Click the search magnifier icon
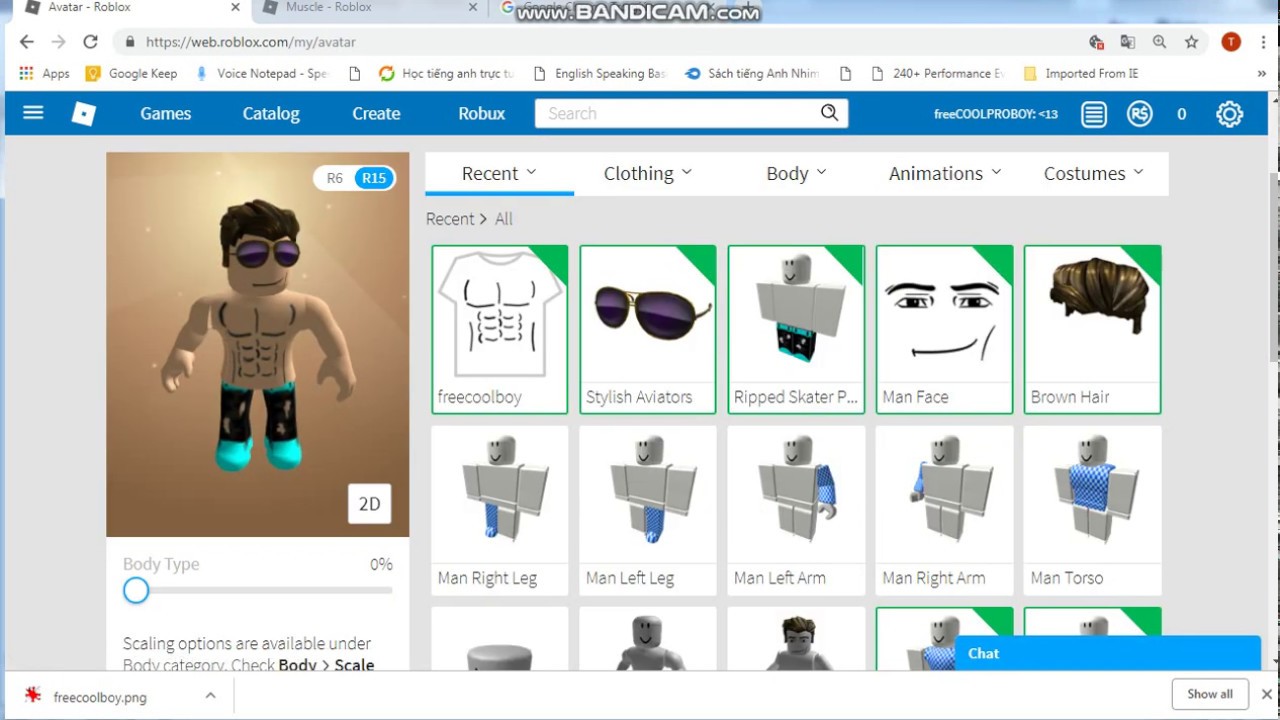 tap(829, 113)
